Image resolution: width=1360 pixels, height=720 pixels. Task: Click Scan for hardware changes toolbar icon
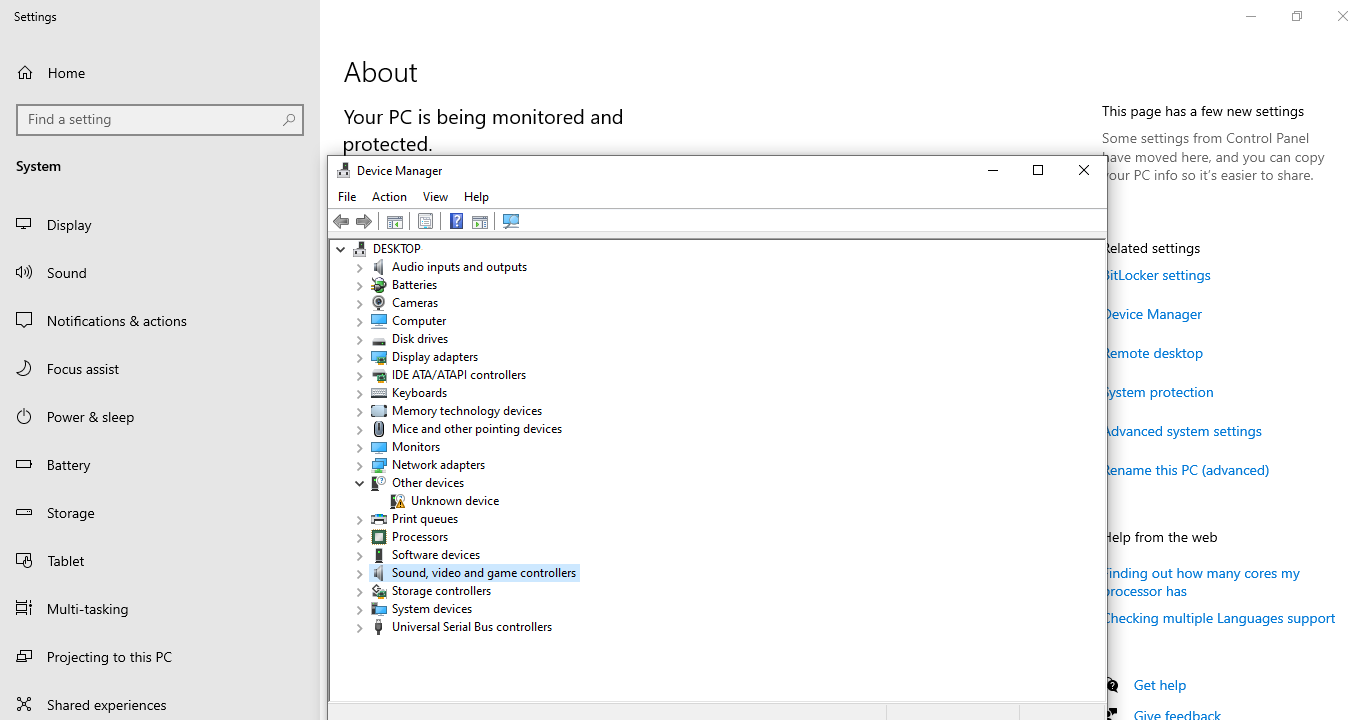click(x=511, y=221)
